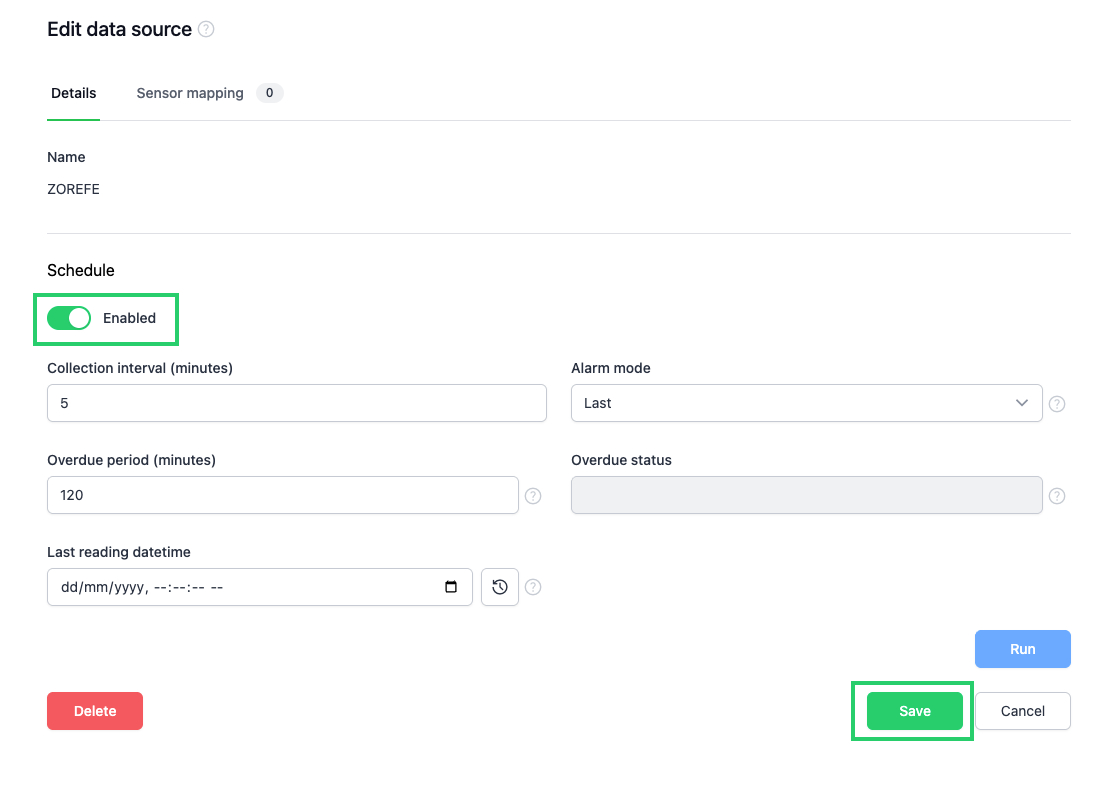1105x790 pixels.
Task: Click the help icon beside Alarm mode
Action: [x=1057, y=403]
